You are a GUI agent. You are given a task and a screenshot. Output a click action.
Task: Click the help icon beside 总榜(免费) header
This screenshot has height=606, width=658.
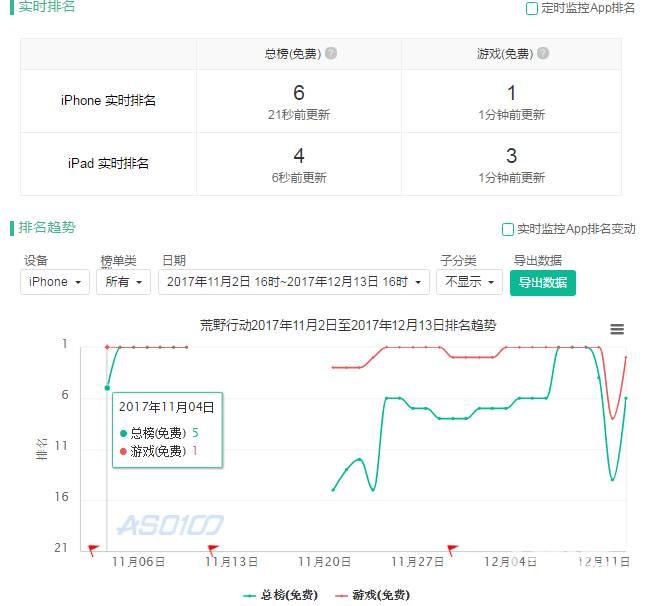(x=331, y=53)
